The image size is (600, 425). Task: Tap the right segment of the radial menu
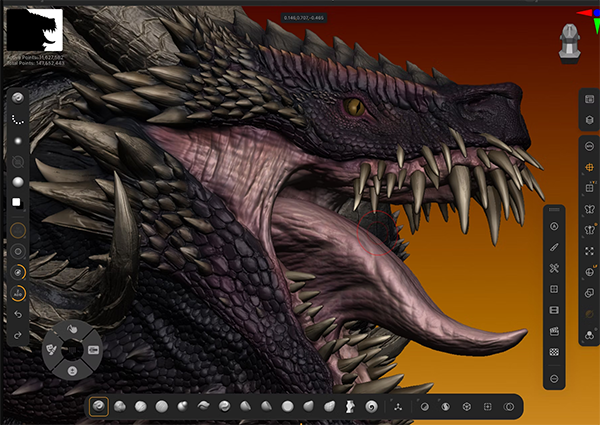[x=94, y=350]
